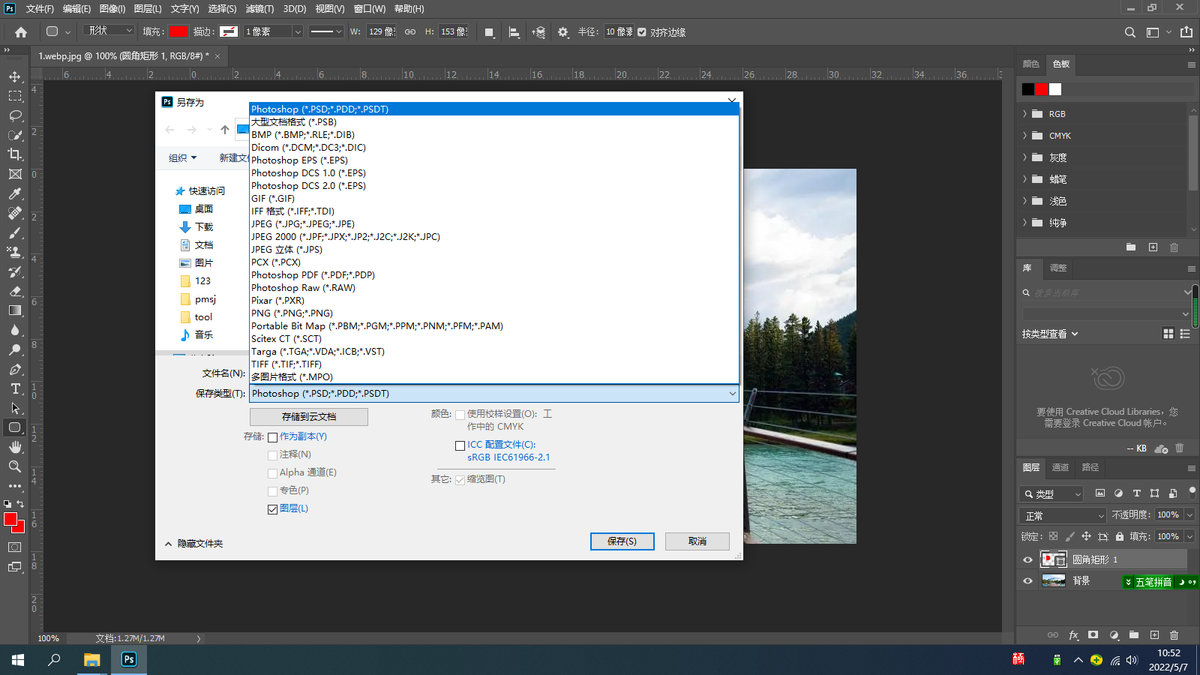Select the Hand tool
The width and height of the screenshot is (1200, 675).
click(15, 447)
